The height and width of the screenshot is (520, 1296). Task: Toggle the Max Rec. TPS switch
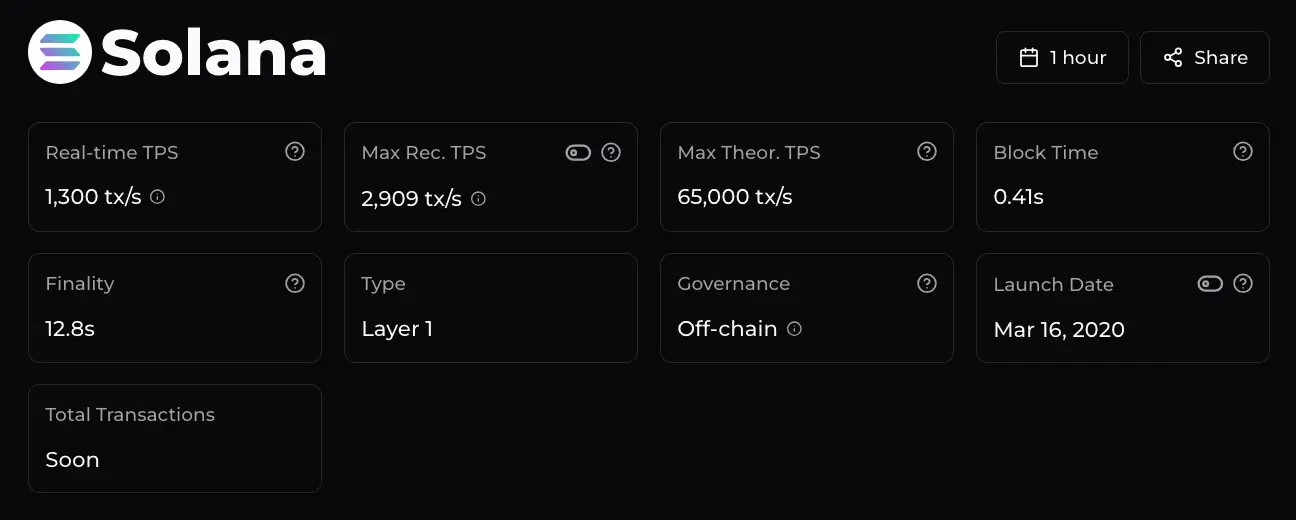coord(578,153)
